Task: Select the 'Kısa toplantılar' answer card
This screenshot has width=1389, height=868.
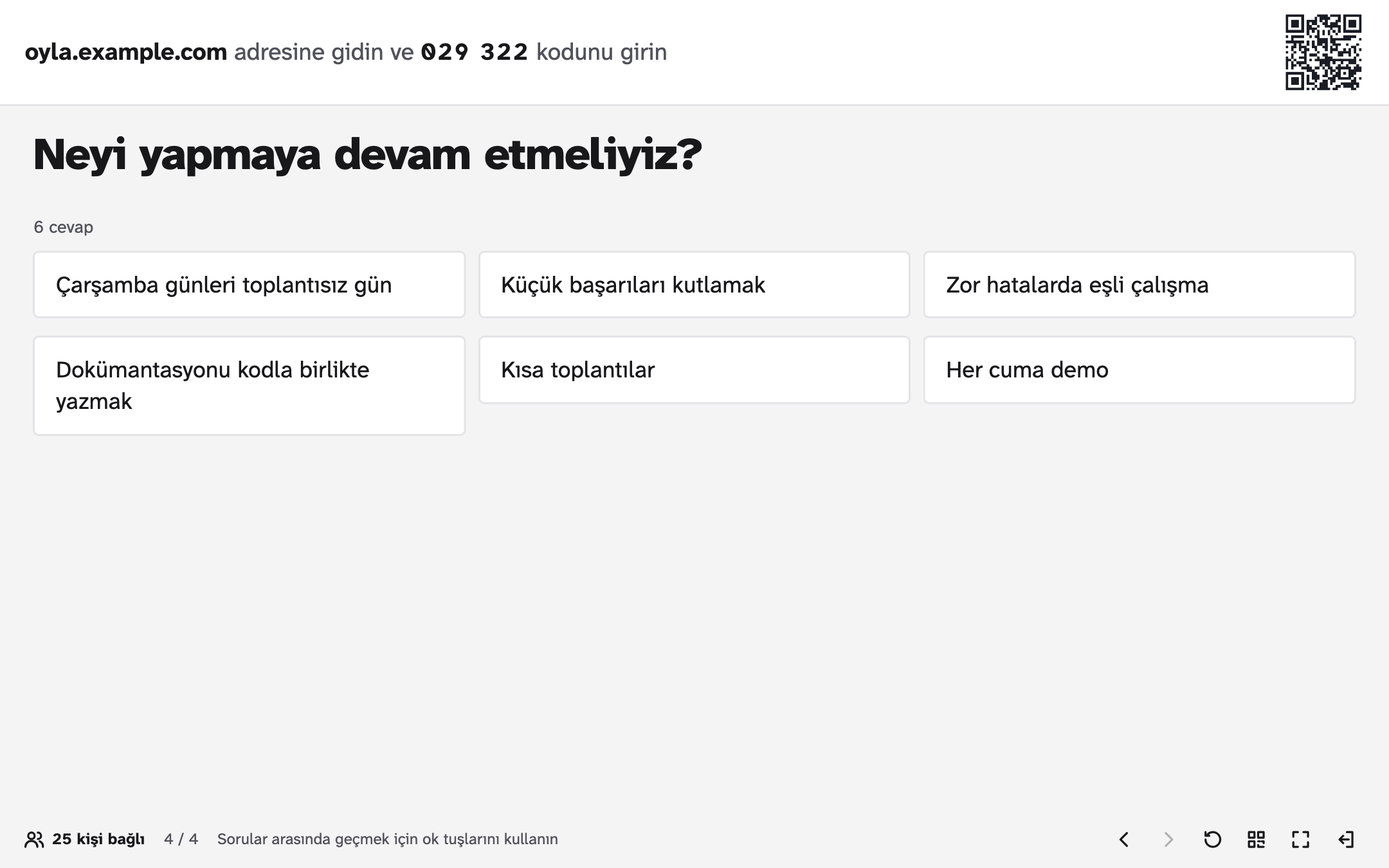Action: coord(694,370)
